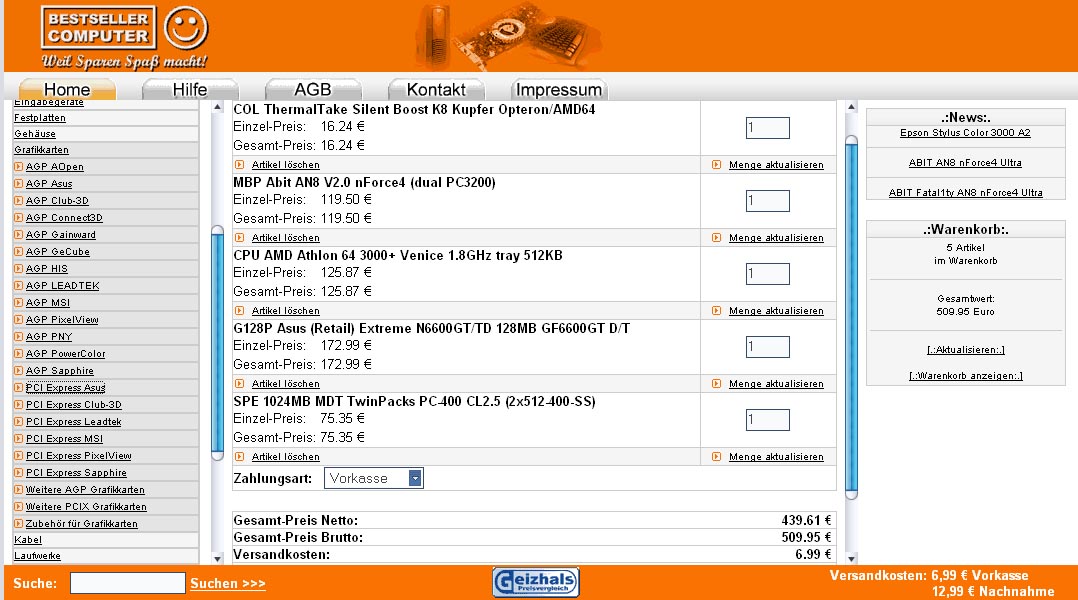The height and width of the screenshot is (600, 1078).
Task: Click delete icon for COL ThermalTake item
Action: 239,165
